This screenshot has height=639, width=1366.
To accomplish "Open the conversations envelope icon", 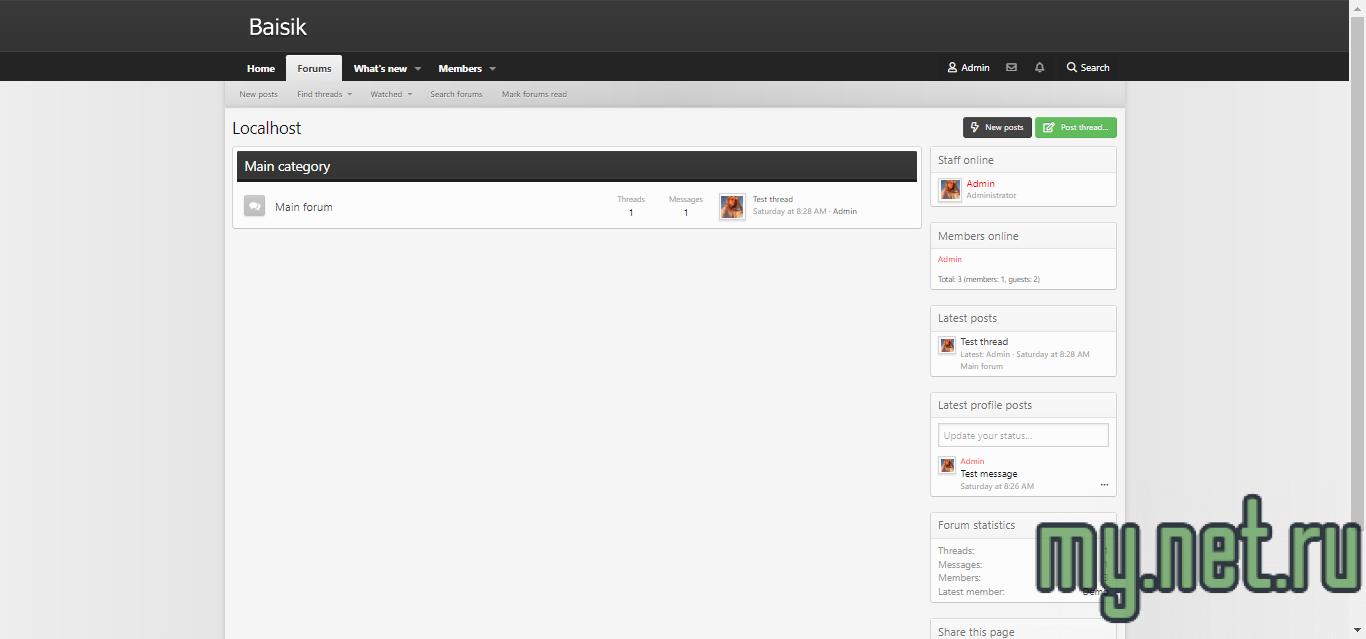I will pyautogui.click(x=1011, y=68).
